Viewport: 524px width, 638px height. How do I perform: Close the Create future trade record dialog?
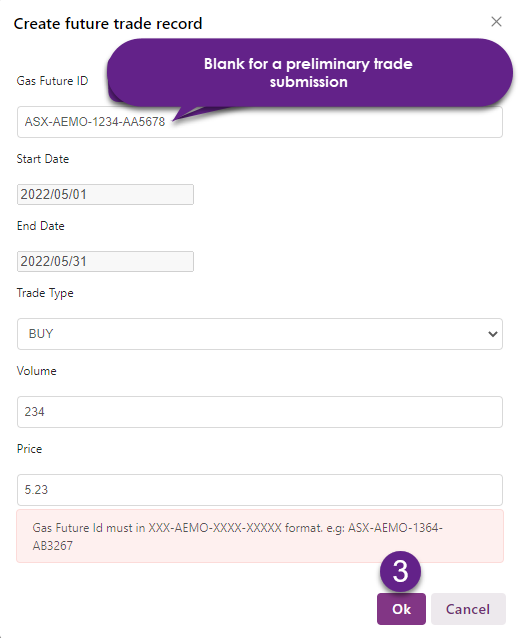[496, 22]
